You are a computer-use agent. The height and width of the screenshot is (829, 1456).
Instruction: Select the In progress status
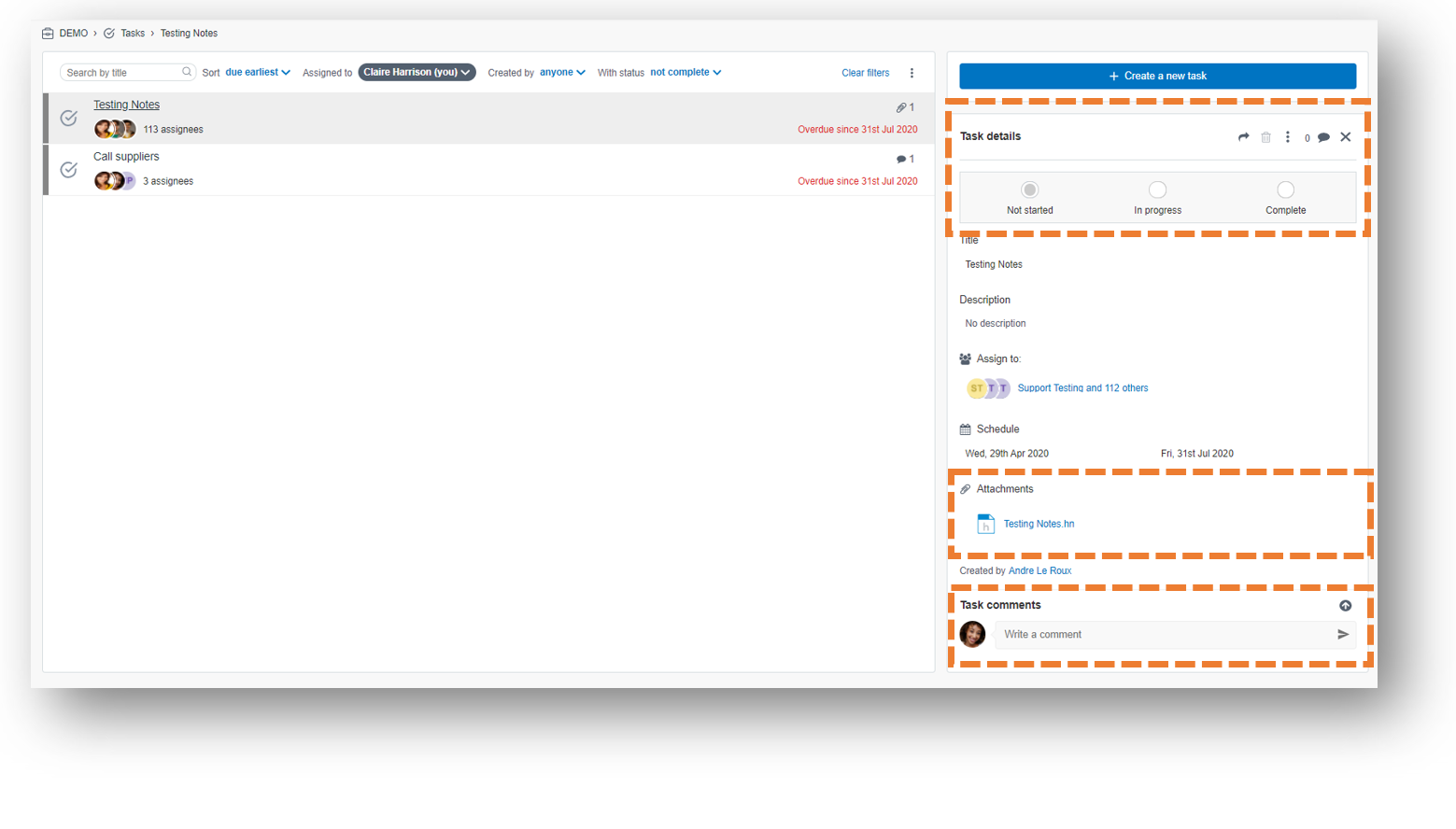tap(1157, 190)
